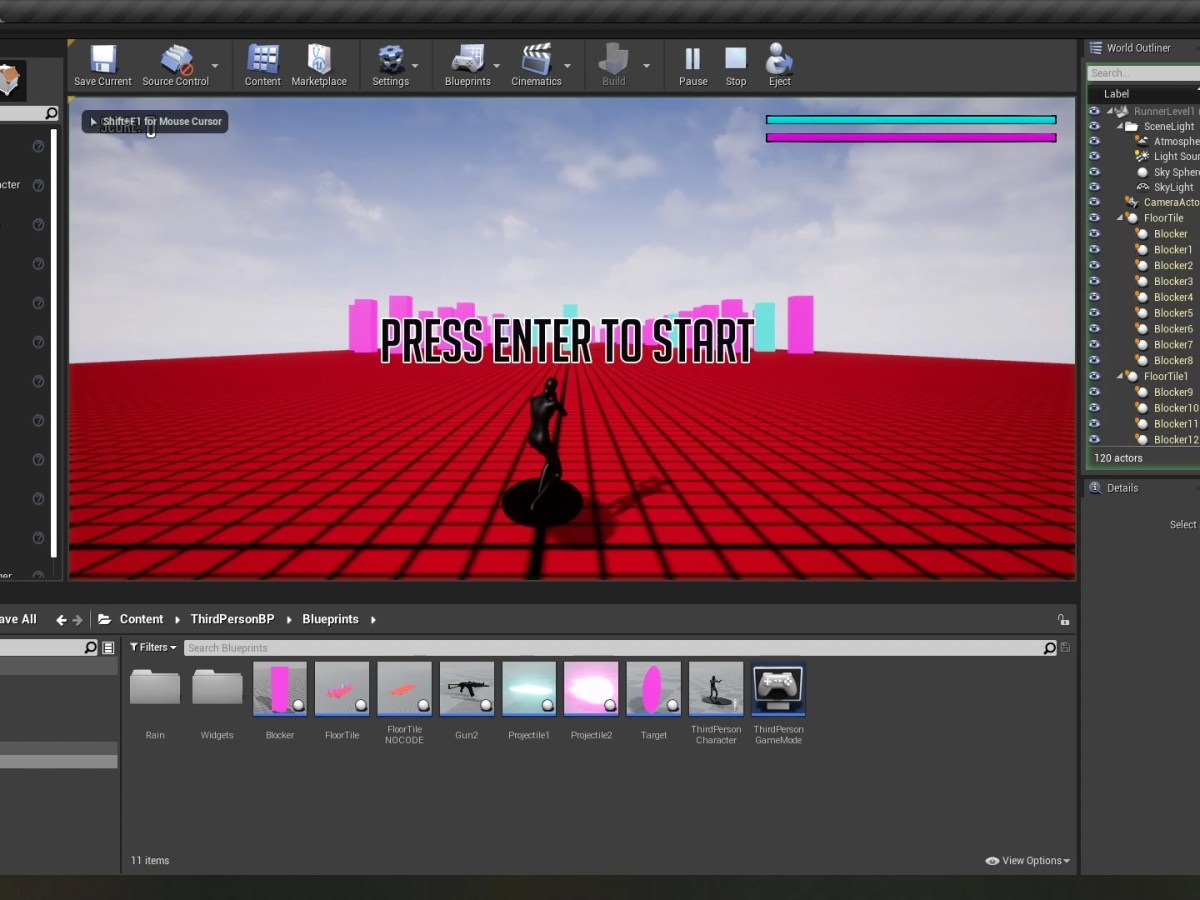Click the Save Current toolbar icon
Viewport: 1200px width, 900px height.
pos(102,60)
